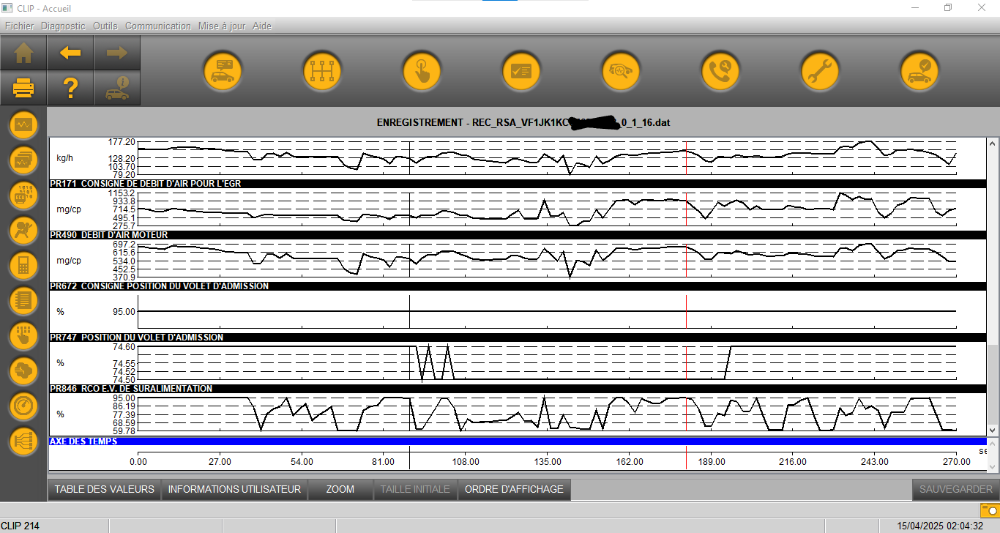Click the vertical scrollbar beside the graphs
The height and width of the screenshot is (533, 1000).
tap(992, 360)
